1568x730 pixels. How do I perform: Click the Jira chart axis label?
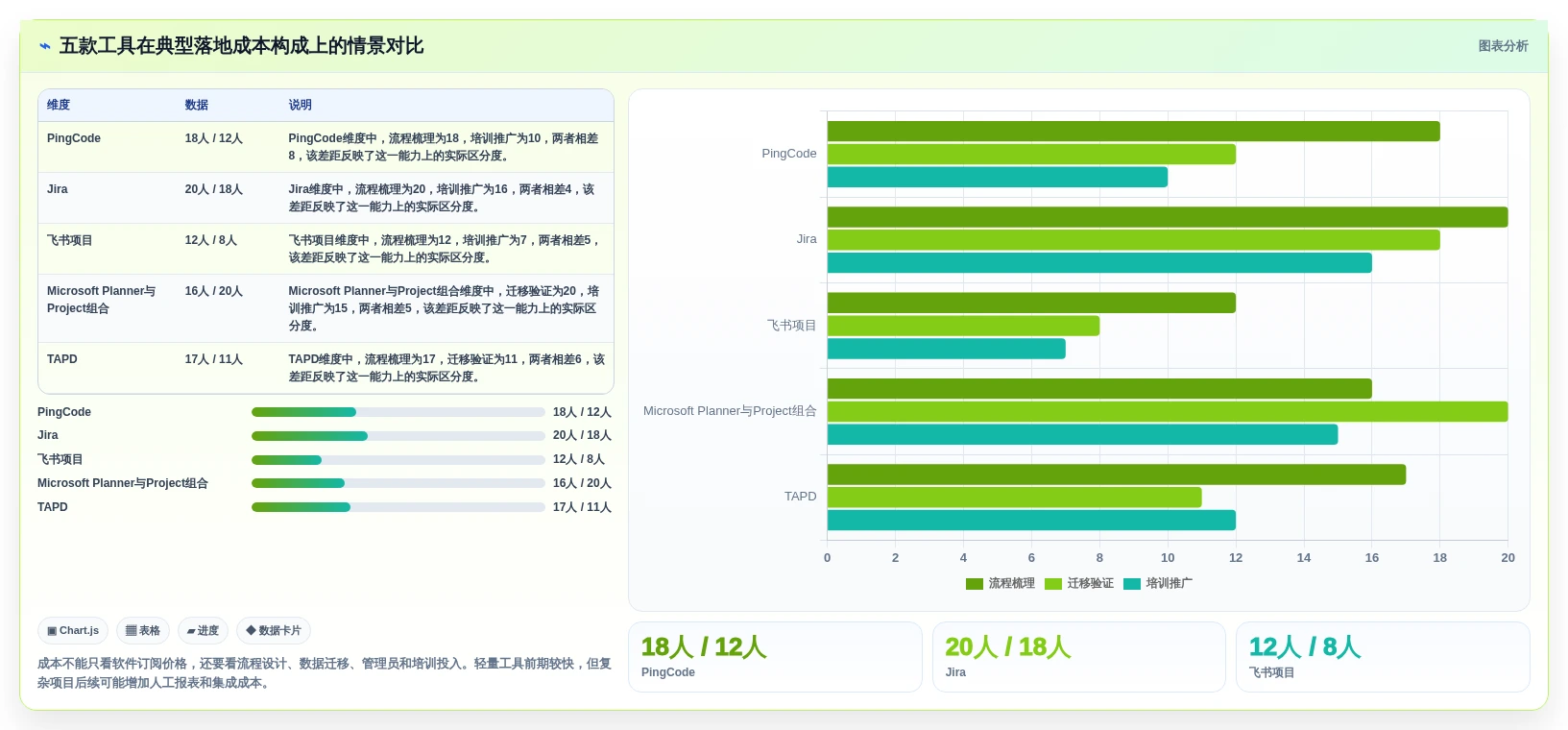pos(807,239)
